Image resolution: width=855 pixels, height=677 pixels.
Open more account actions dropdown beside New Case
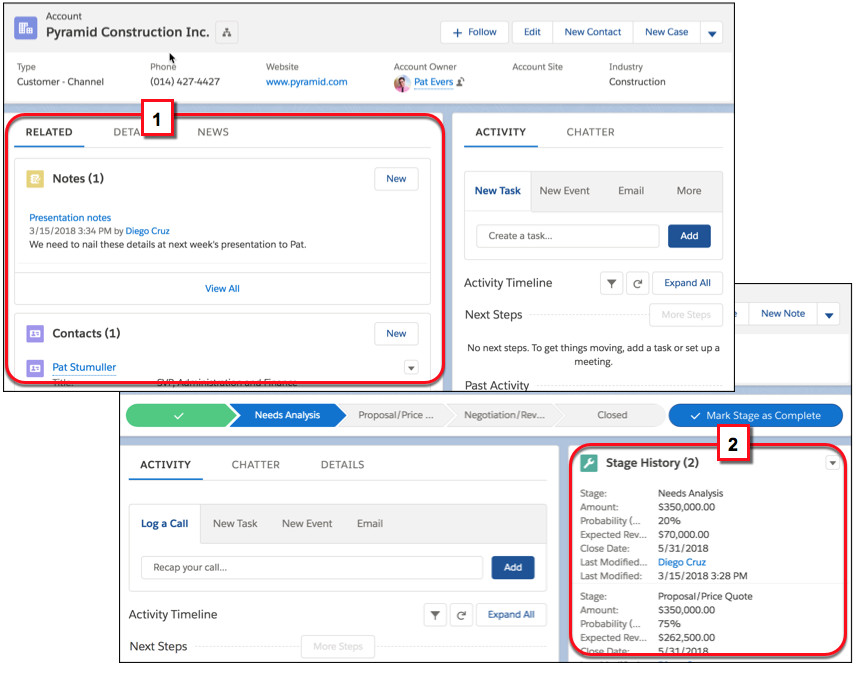(712, 33)
